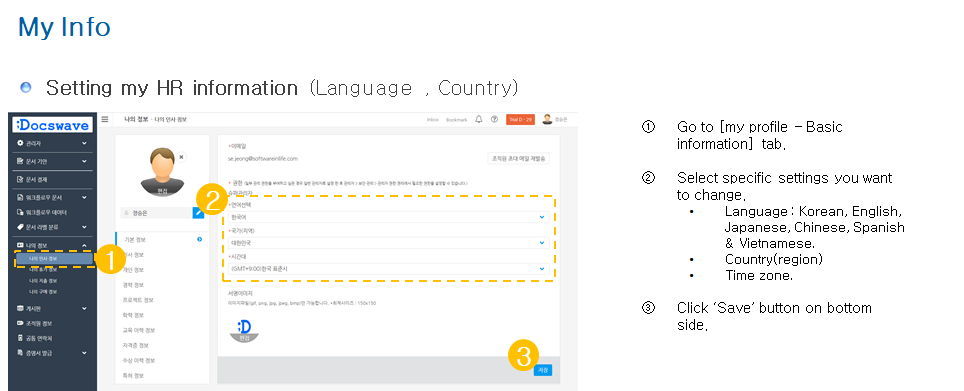Select 나의 인사 정보 submenu item
Viewport: 964px width, 391px height.
tap(53, 259)
